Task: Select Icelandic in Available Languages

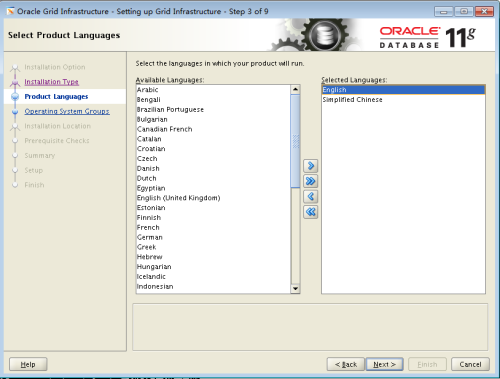Action: pyautogui.click(x=213, y=277)
